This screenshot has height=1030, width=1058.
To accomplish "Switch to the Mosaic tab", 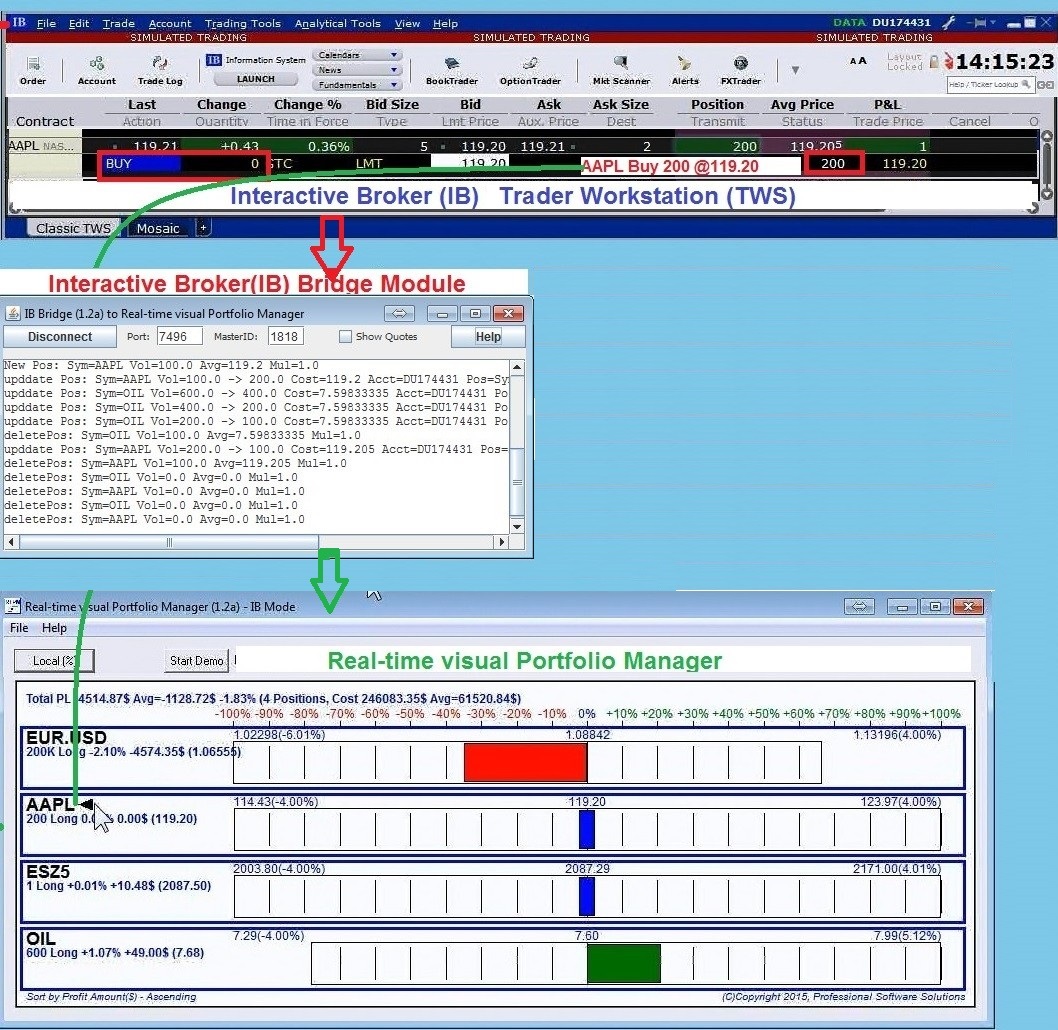I will [159, 228].
